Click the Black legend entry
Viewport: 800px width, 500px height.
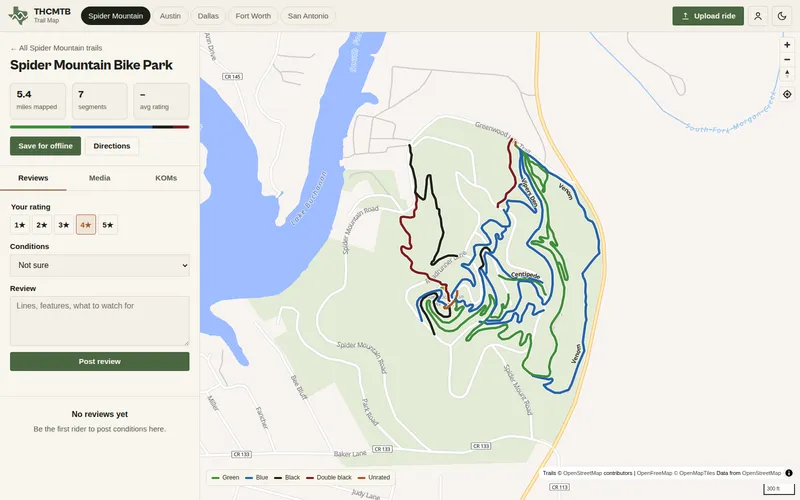point(287,478)
